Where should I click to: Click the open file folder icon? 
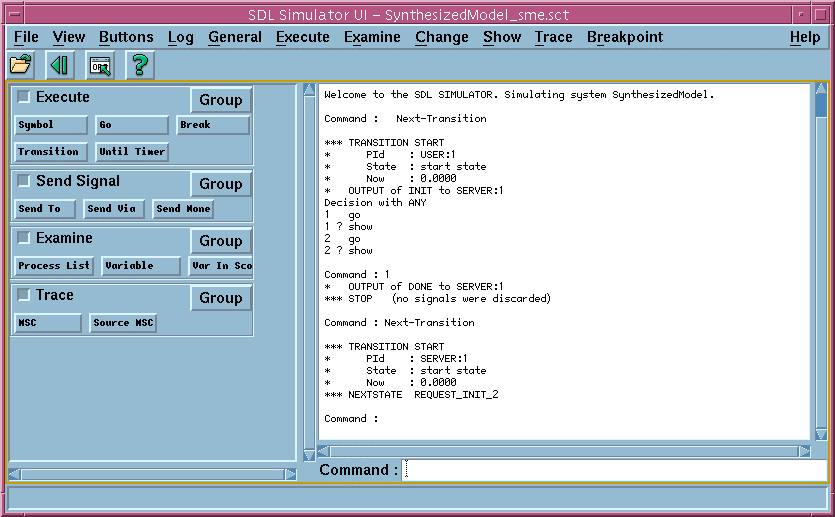(21, 65)
